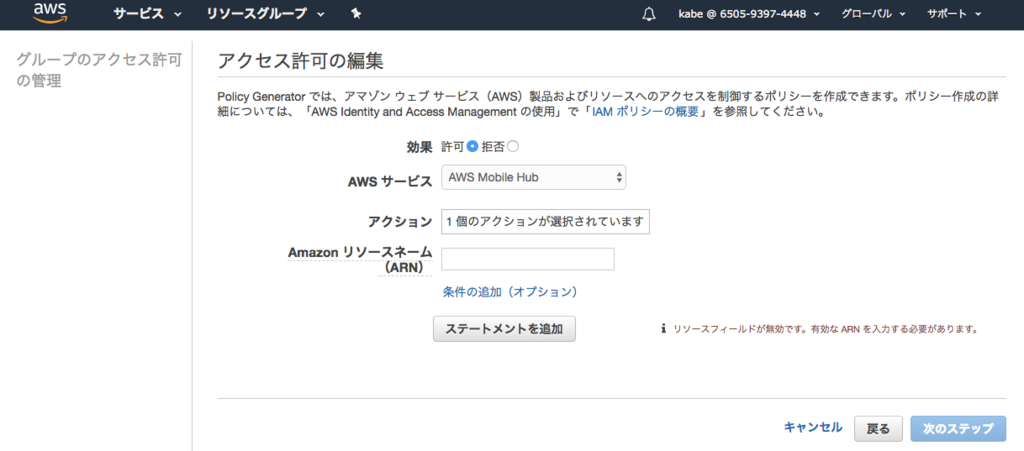Open the サポート menu

[954, 14]
